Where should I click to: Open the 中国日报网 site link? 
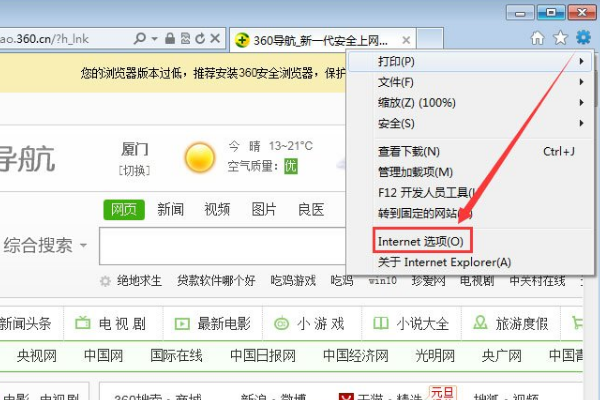[263, 356]
